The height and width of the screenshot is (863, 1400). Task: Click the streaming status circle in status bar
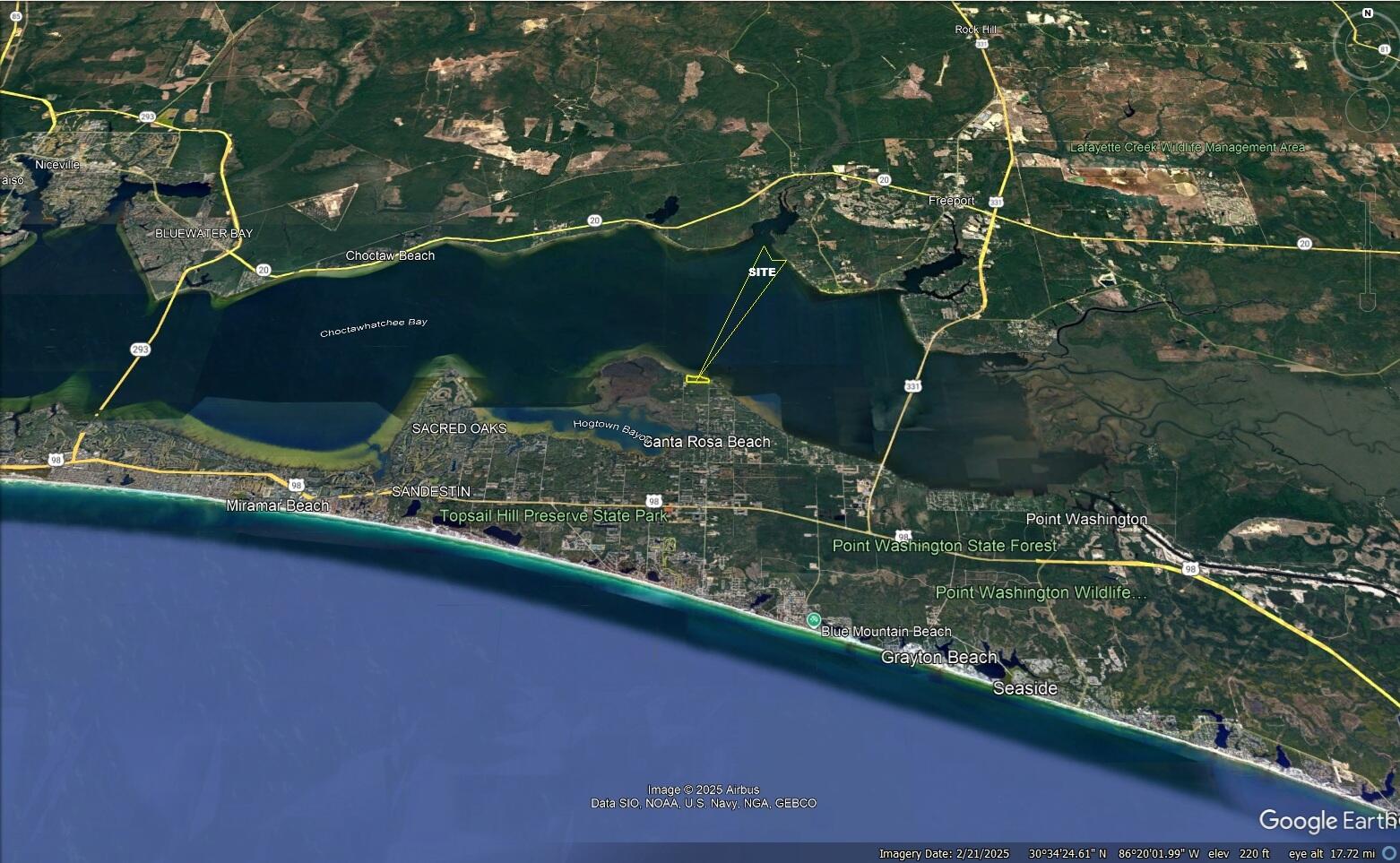pos(1390,854)
